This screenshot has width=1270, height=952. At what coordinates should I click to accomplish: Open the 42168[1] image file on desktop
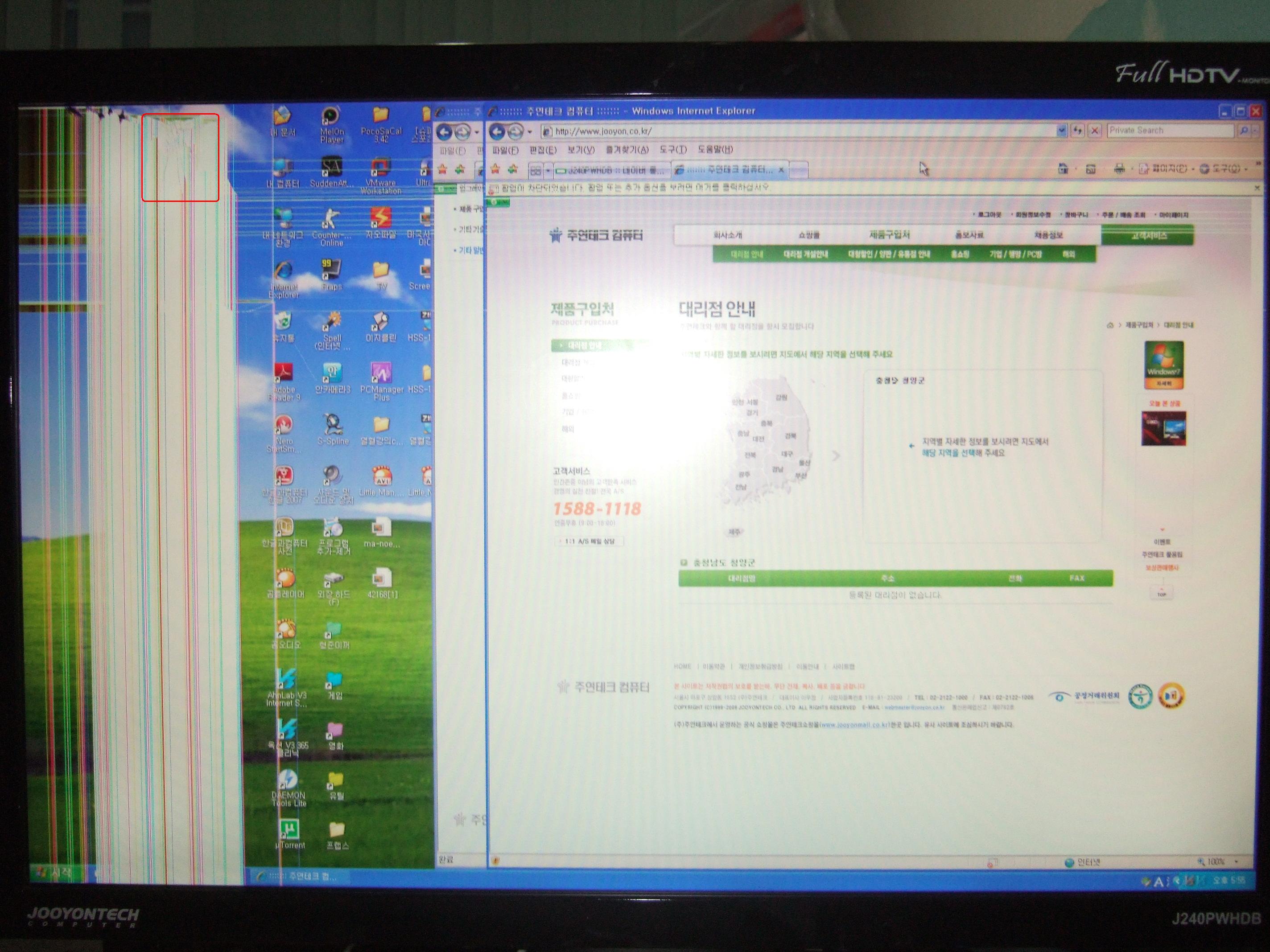(x=382, y=583)
